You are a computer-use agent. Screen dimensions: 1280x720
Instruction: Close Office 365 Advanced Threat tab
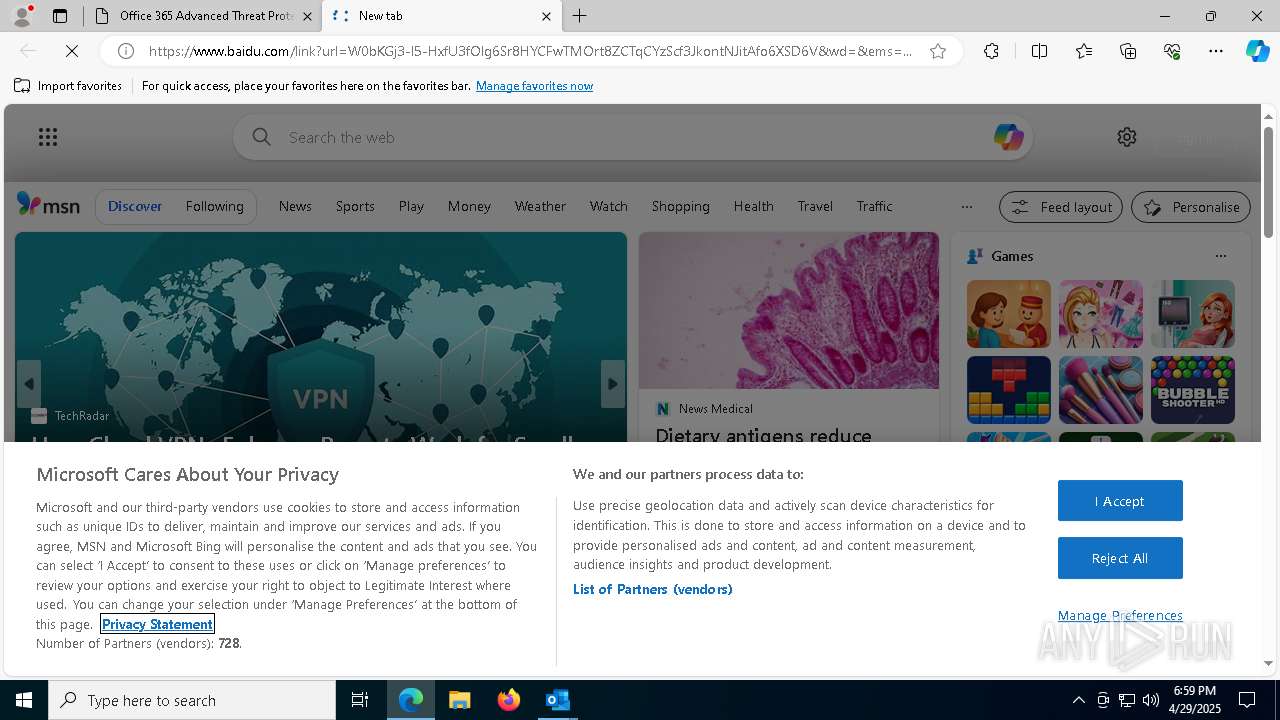308,16
